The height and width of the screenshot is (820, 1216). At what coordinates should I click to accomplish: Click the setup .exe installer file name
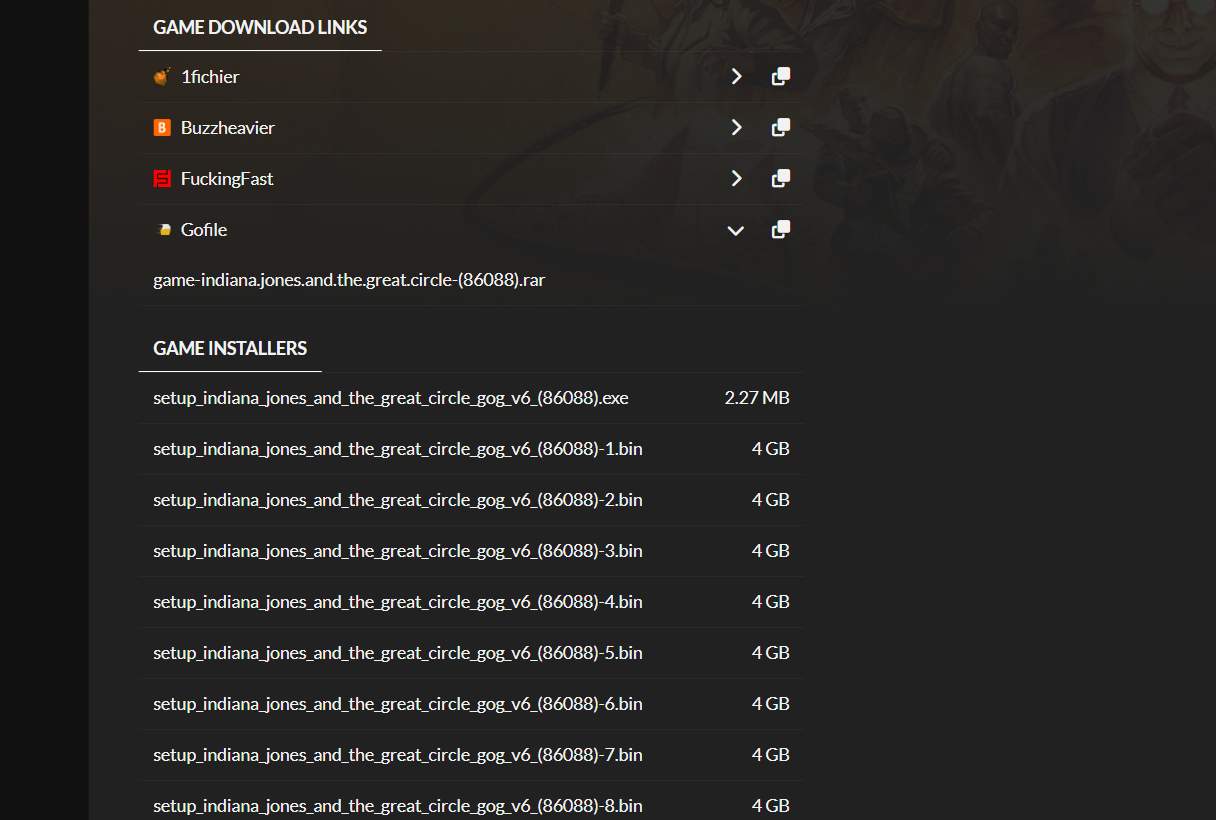(x=391, y=398)
